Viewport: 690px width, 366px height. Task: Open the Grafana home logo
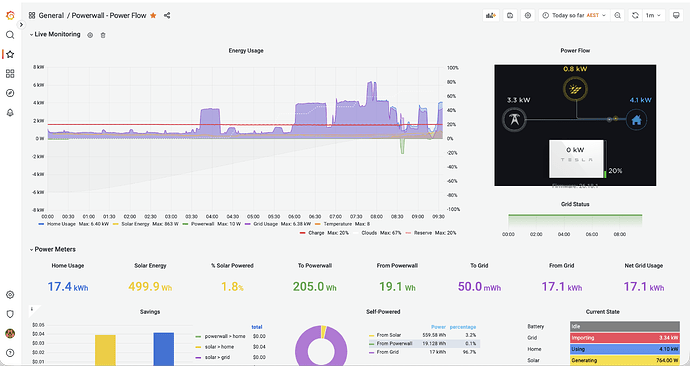pos(10,15)
